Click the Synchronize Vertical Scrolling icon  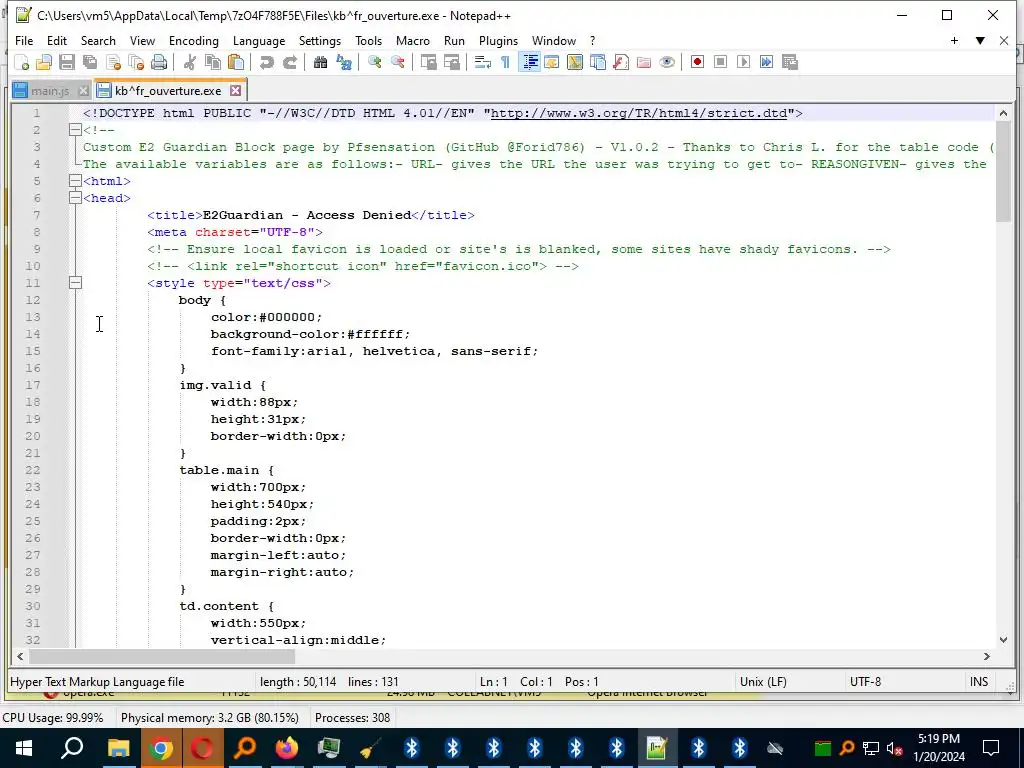[x=428, y=62]
